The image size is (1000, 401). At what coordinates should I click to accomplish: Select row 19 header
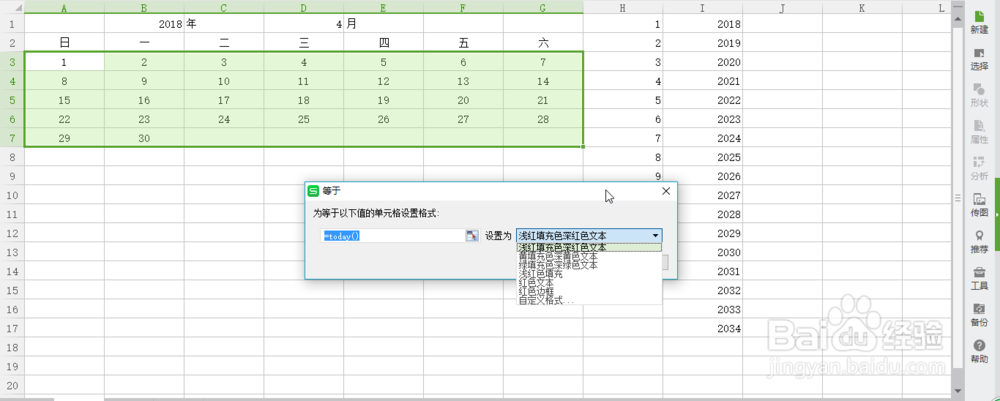(x=12, y=367)
